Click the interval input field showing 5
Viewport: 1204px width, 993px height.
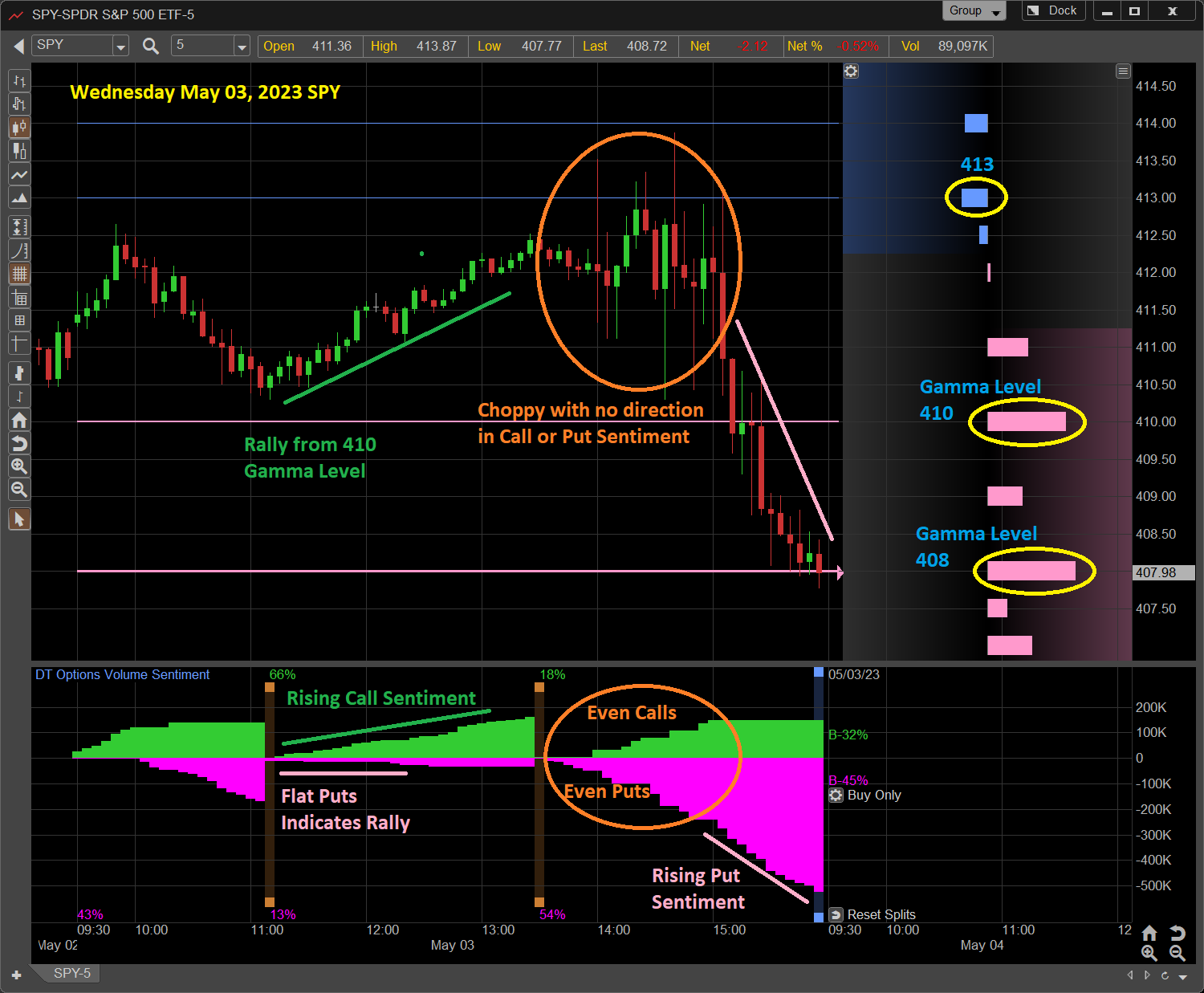pyautogui.click(x=203, y=46)
